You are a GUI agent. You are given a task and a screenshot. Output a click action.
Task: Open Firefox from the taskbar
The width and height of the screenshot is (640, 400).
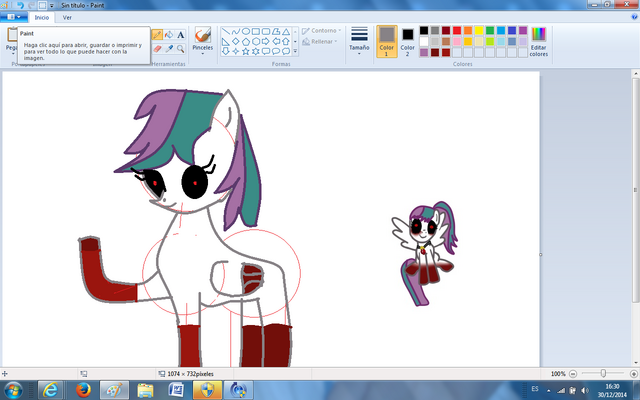[x=83, y=390]
